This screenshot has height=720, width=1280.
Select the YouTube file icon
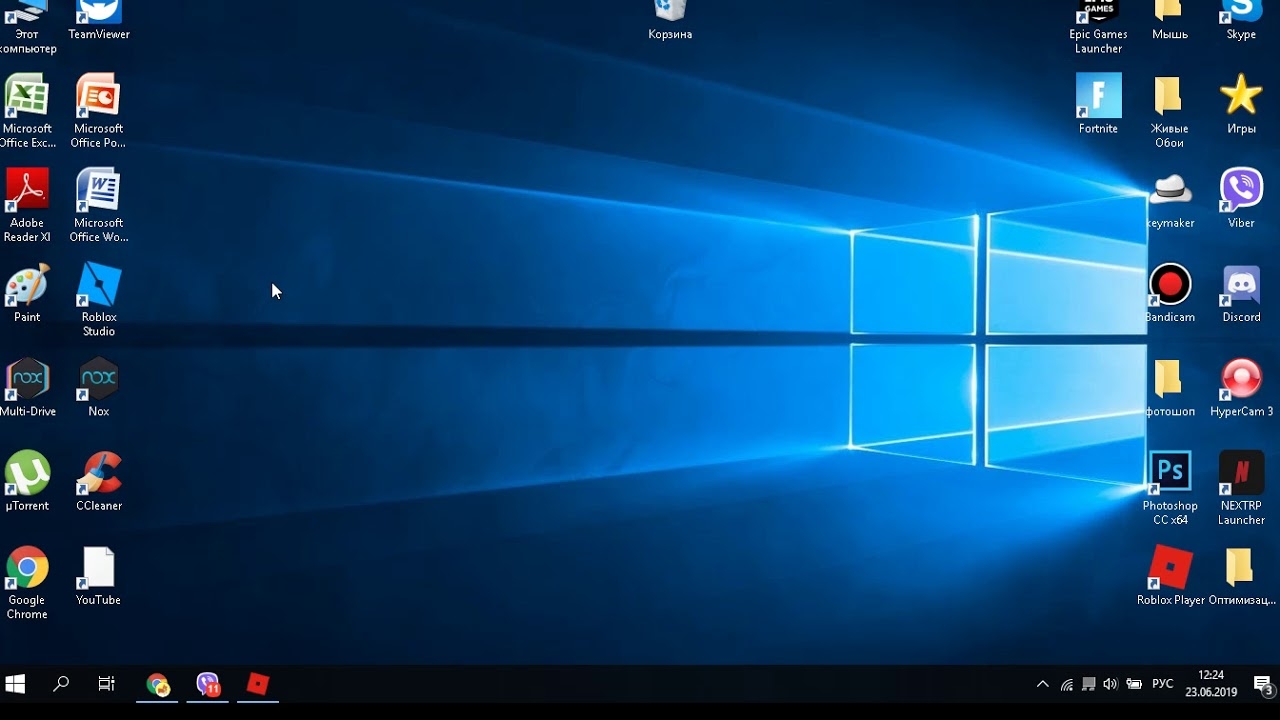[x=98, y=576]
